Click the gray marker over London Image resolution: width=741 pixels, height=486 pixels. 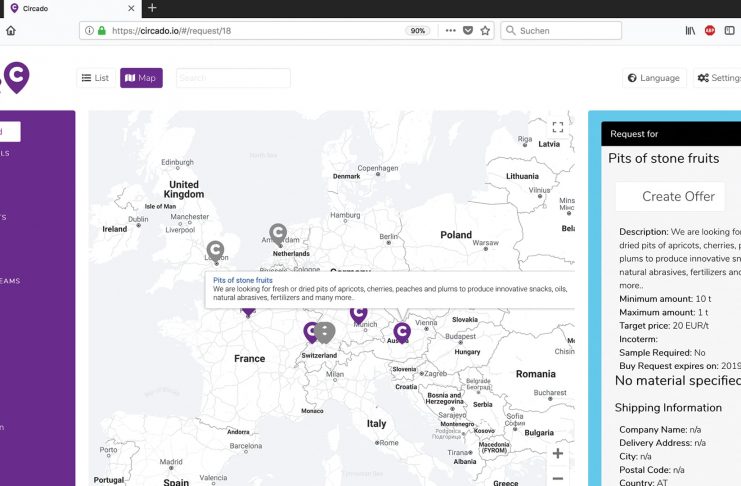pyautogui.click(x=215, y=250)
